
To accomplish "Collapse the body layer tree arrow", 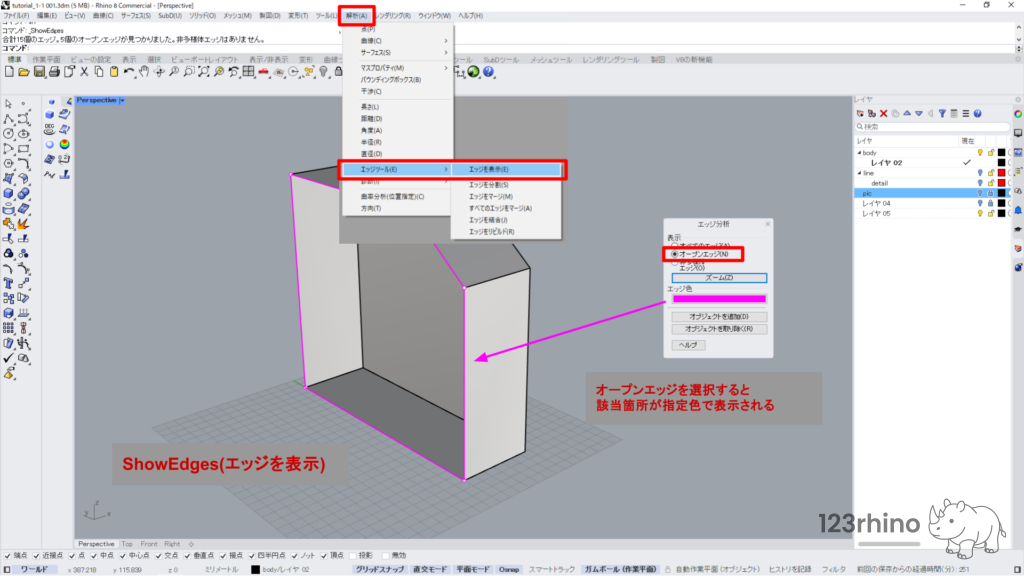I will pos(859,153).
